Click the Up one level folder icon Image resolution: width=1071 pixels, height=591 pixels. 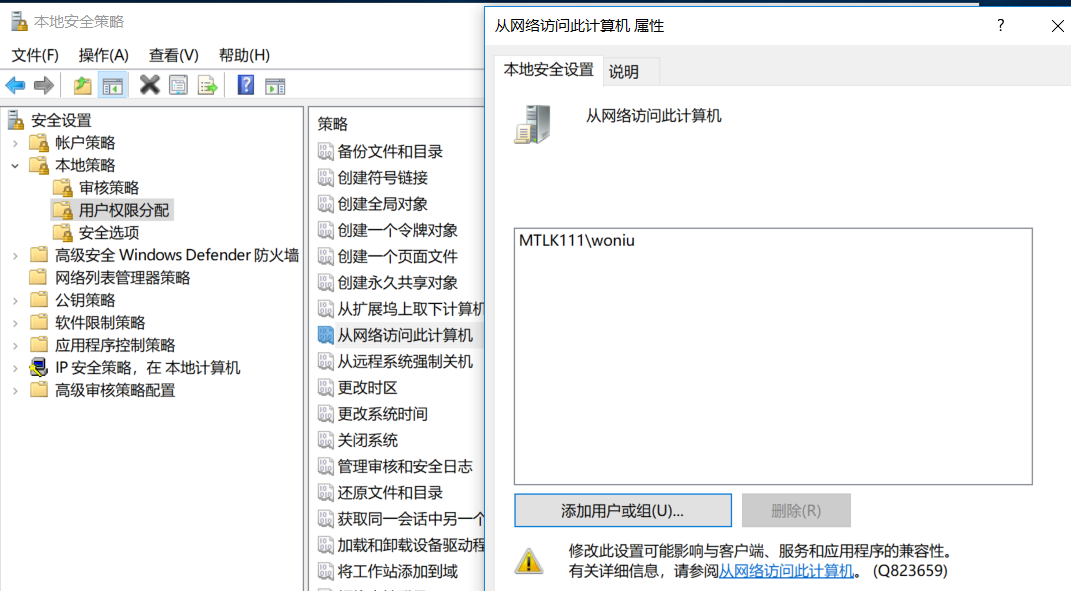click(x=83, y=85)
